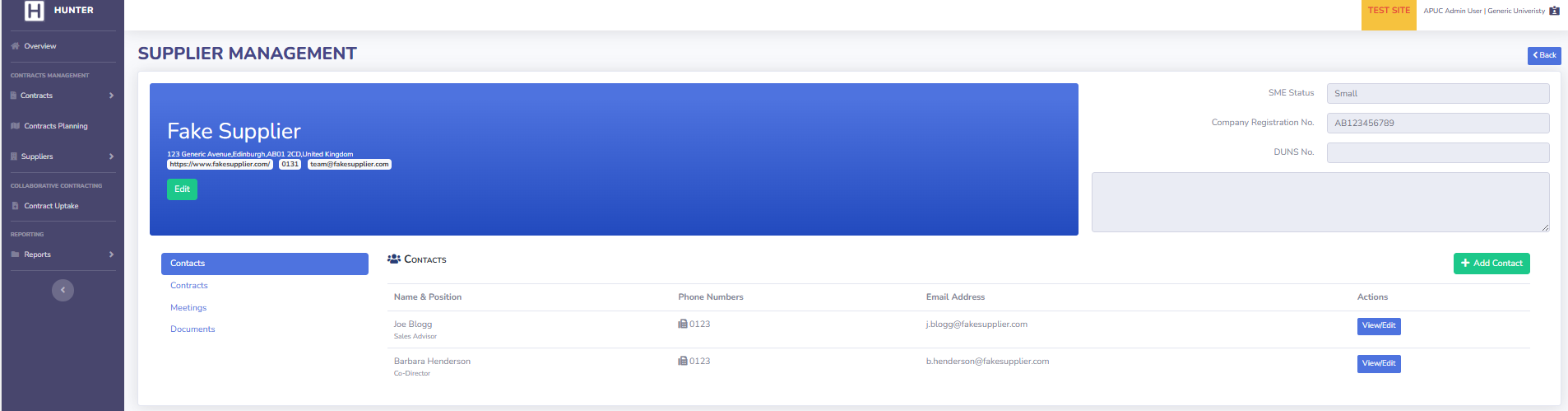This screenshot has width=1568, height=411.
Task: Click the Overview home icon
Action: (15, 46)
